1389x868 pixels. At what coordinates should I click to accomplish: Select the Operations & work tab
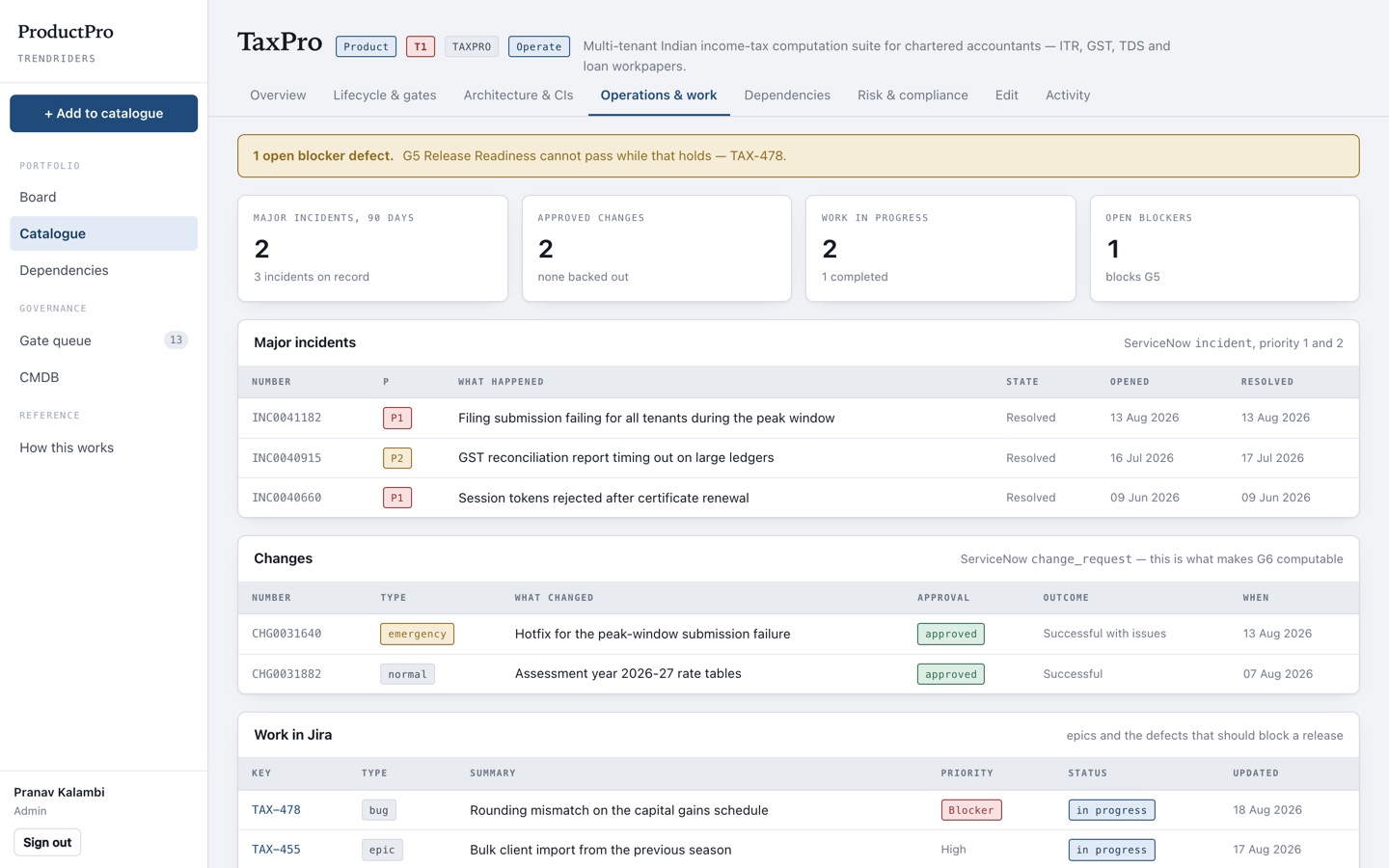(x=659, y=95)
